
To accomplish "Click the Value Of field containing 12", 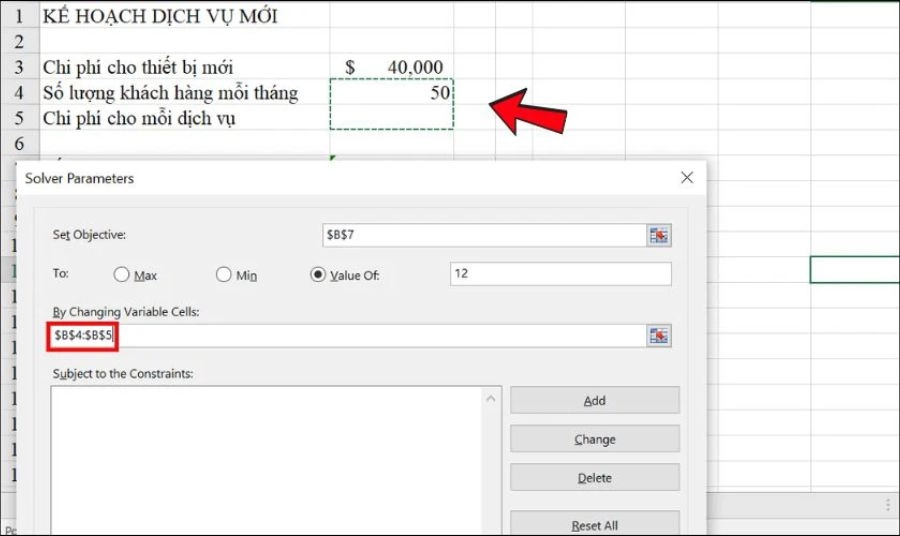I will [x=560, y=274].
